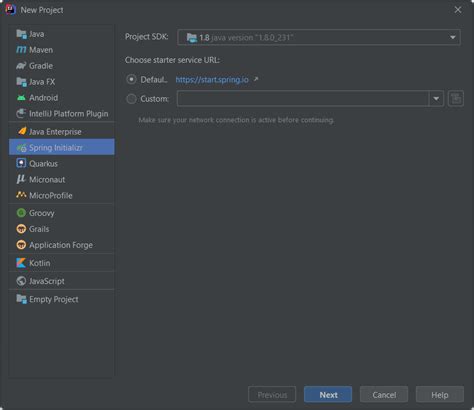Click the Micronaut mu icon
474x410 pixels.
21,179
